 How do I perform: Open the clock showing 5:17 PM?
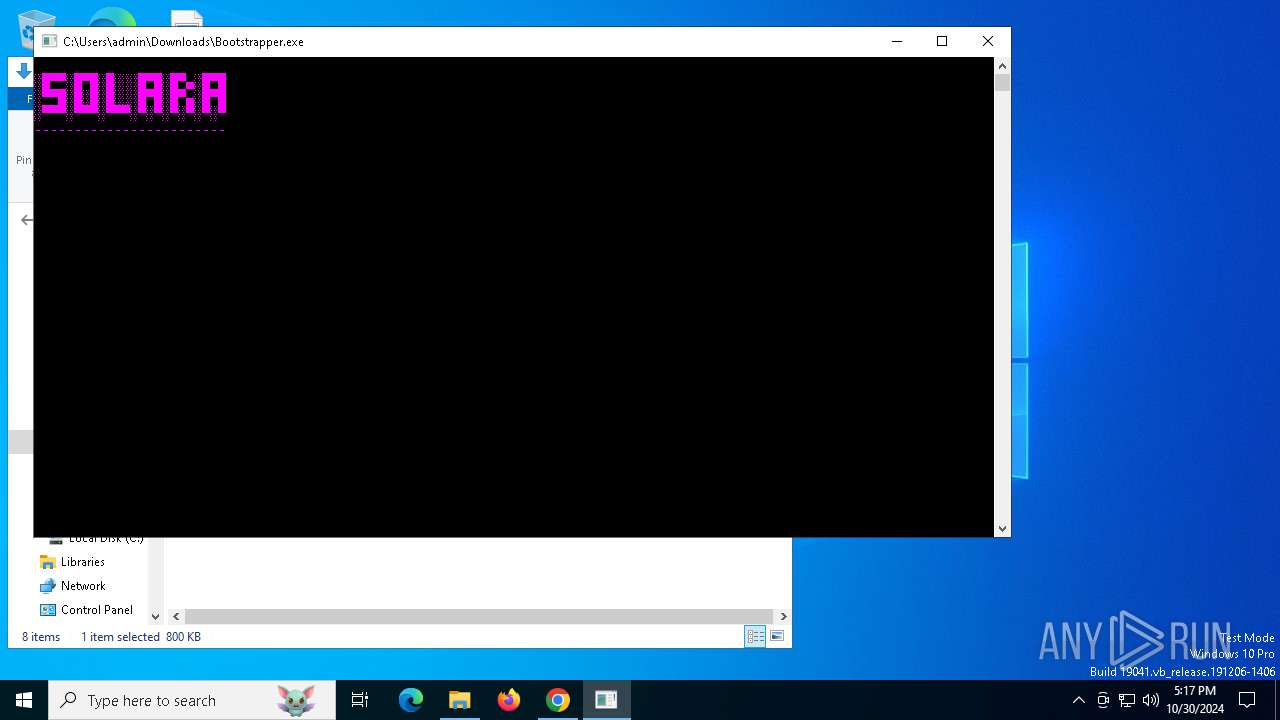click(x=1195, y=700)
